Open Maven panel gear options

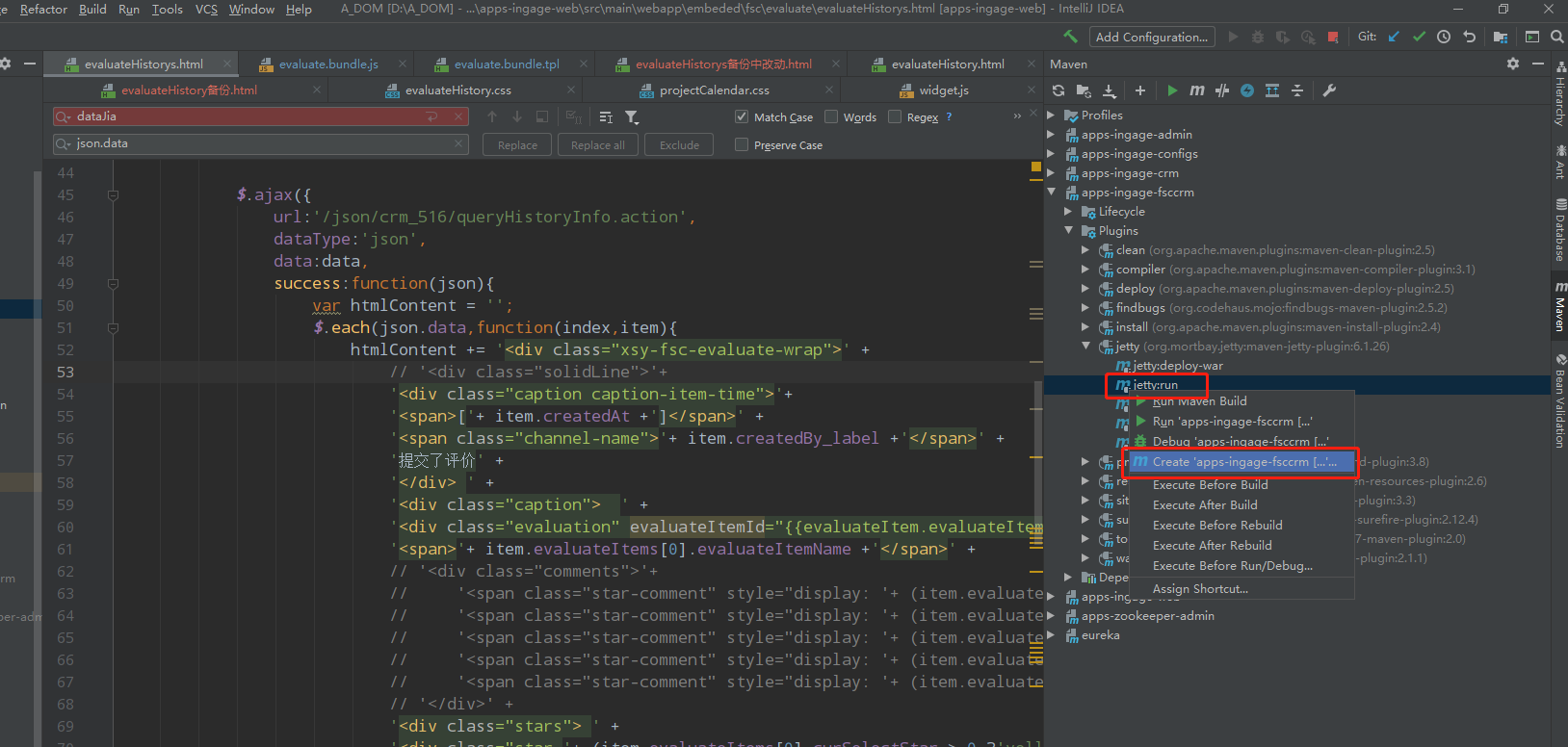coord(1513,64)
